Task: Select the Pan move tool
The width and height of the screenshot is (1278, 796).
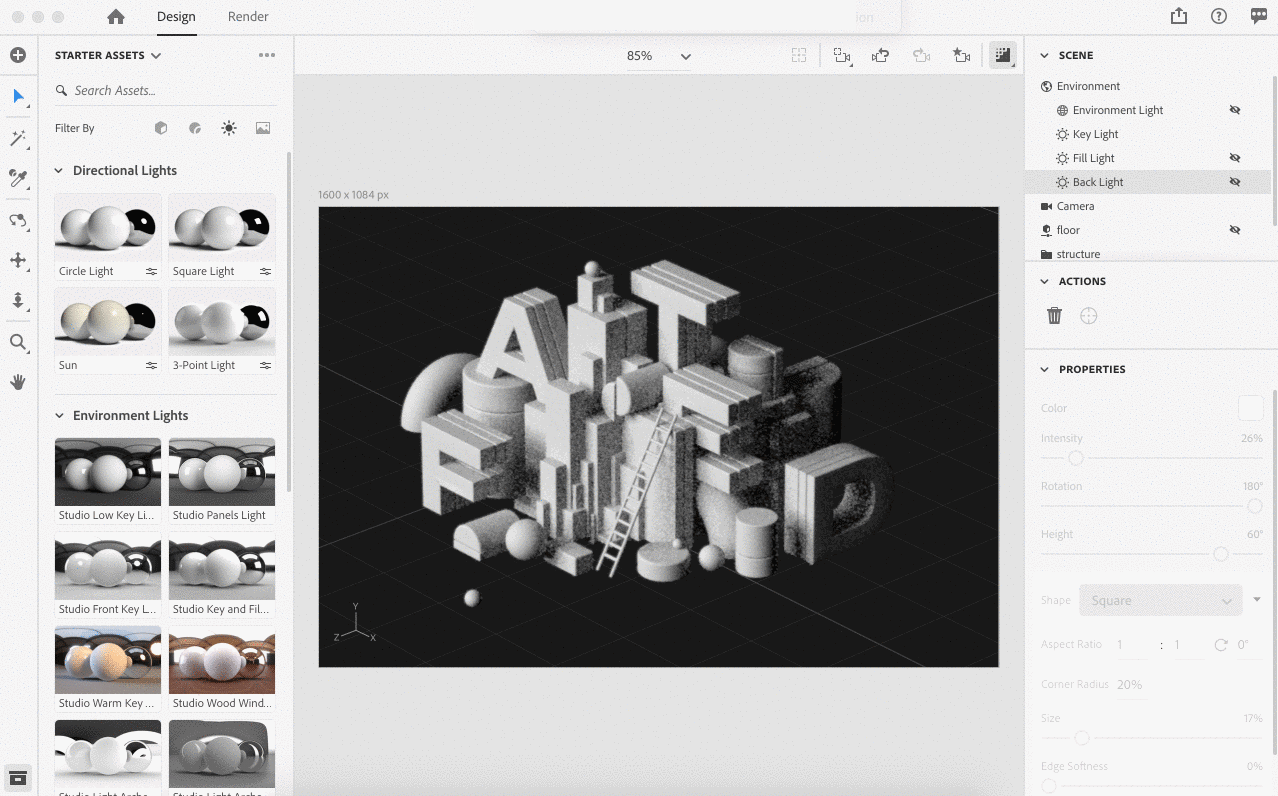Action: click(18, 260)
